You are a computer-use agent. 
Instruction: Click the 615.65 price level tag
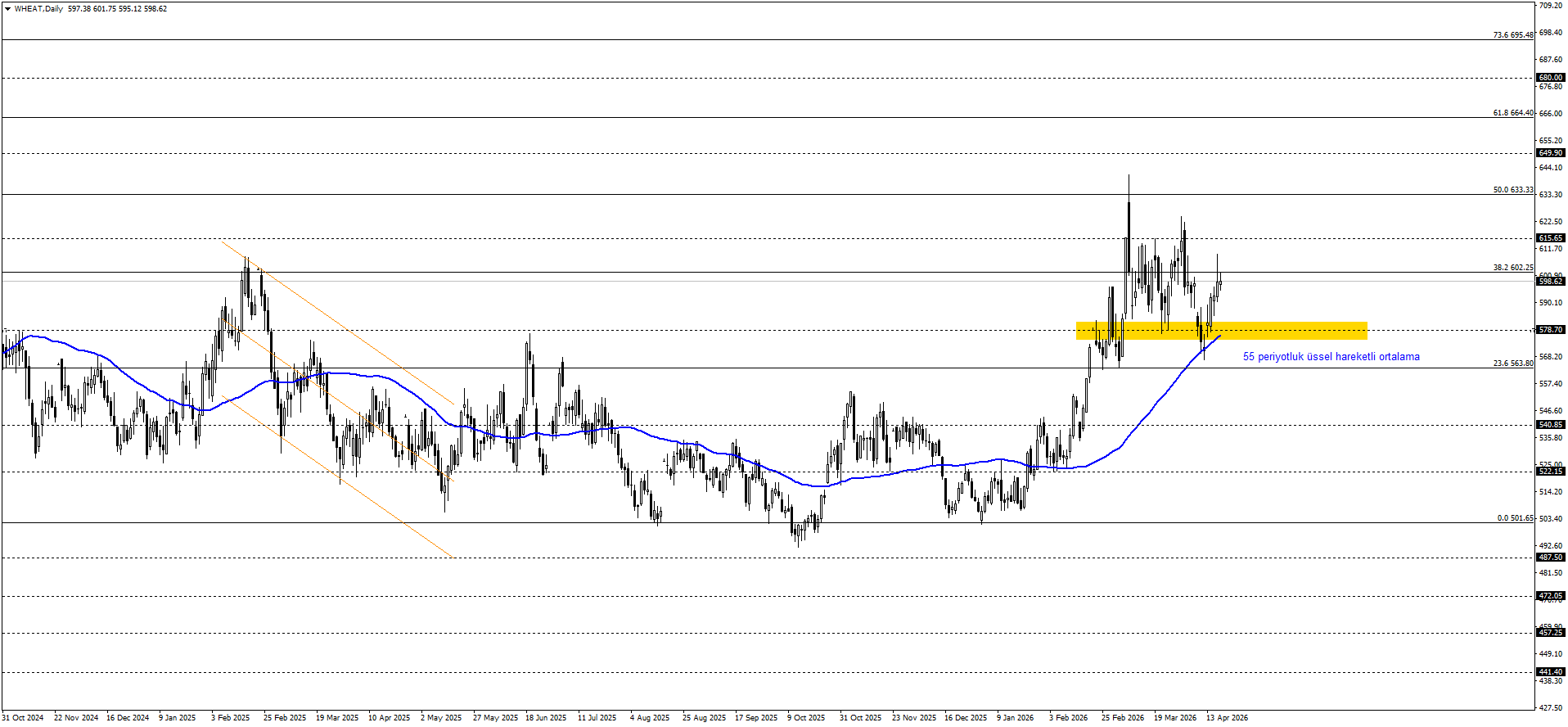tap(1551, 238)
